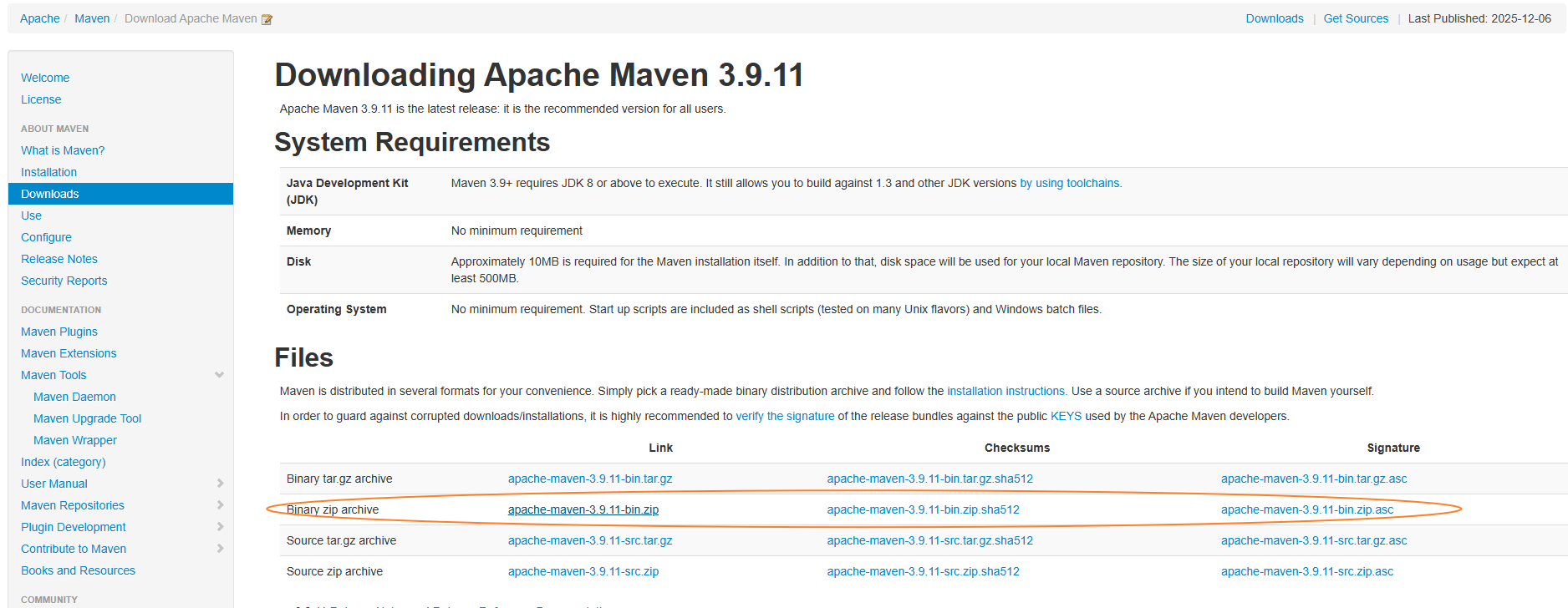The width and height of the screenshot is (1568, 608).
Task: Open apache-maven-3.9.11-bin.tar.gz.asc signature
Action: pos(1314,479)
